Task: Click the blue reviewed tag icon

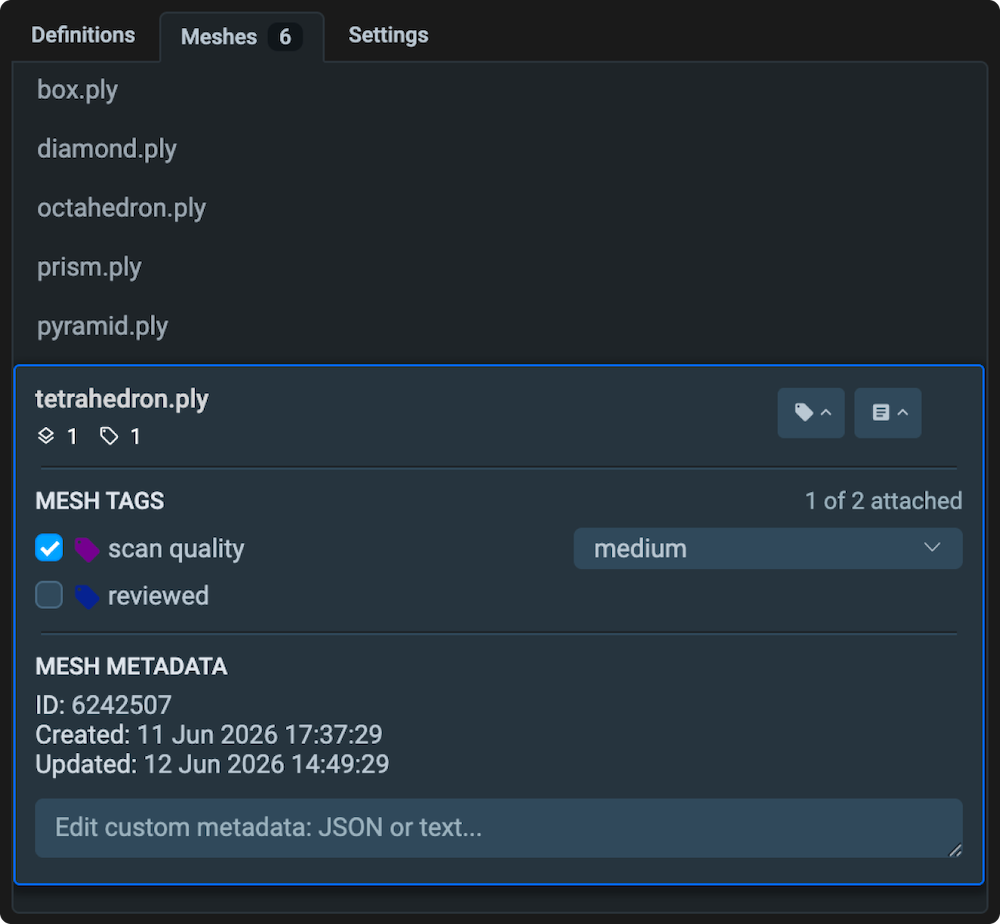Action: coord(87,596)
